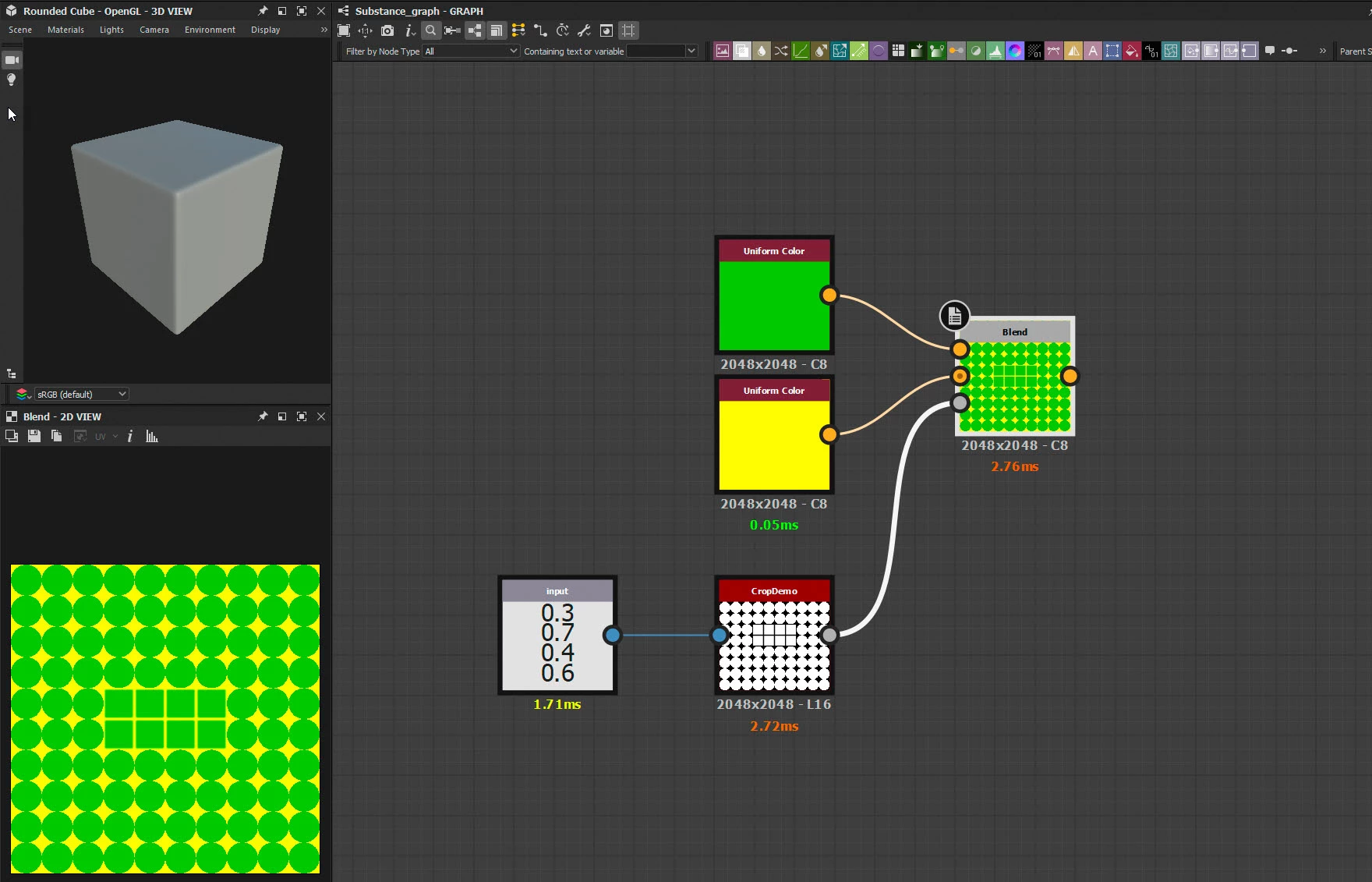Add a Comment to the graph
Image resolution: width=1372 pixels, height=882 pixels.
click(1270, 51)
